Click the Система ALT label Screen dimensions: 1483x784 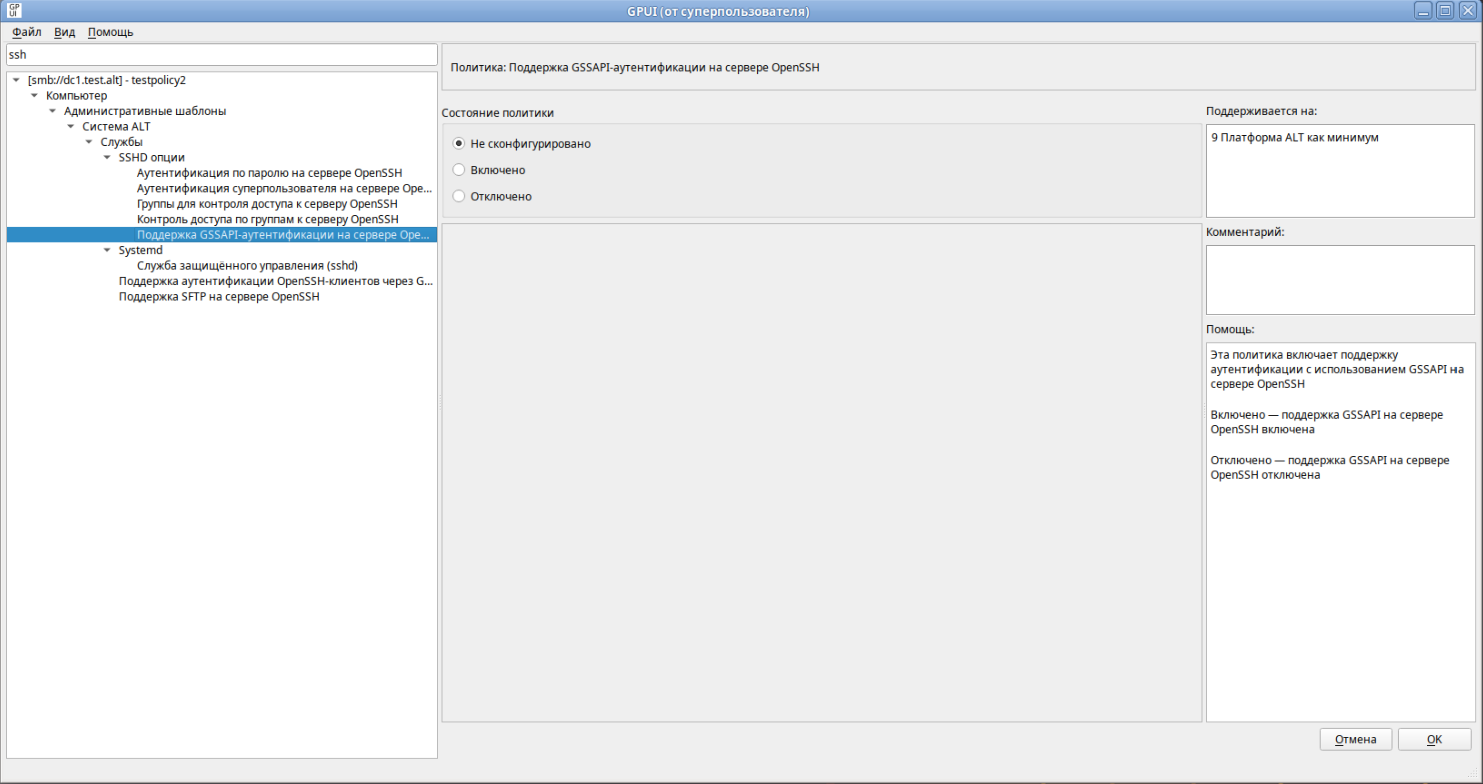(x=116, y=127)
